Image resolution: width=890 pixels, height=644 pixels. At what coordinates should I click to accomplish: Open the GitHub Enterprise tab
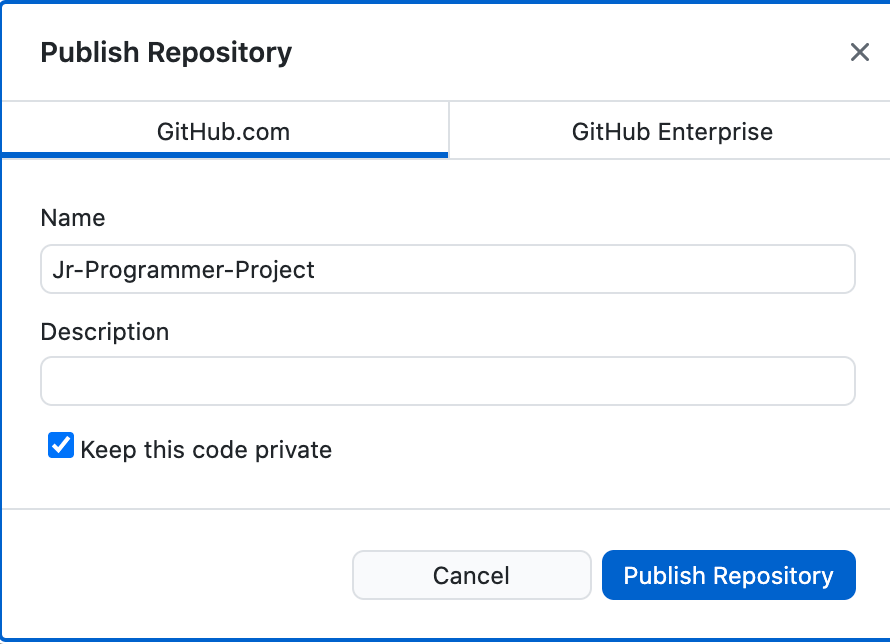[x=671, y=131]
